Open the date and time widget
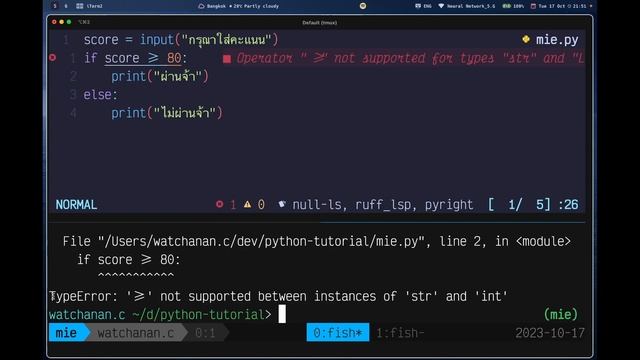Viewport: 640px width, 360px height. (558, 6)
